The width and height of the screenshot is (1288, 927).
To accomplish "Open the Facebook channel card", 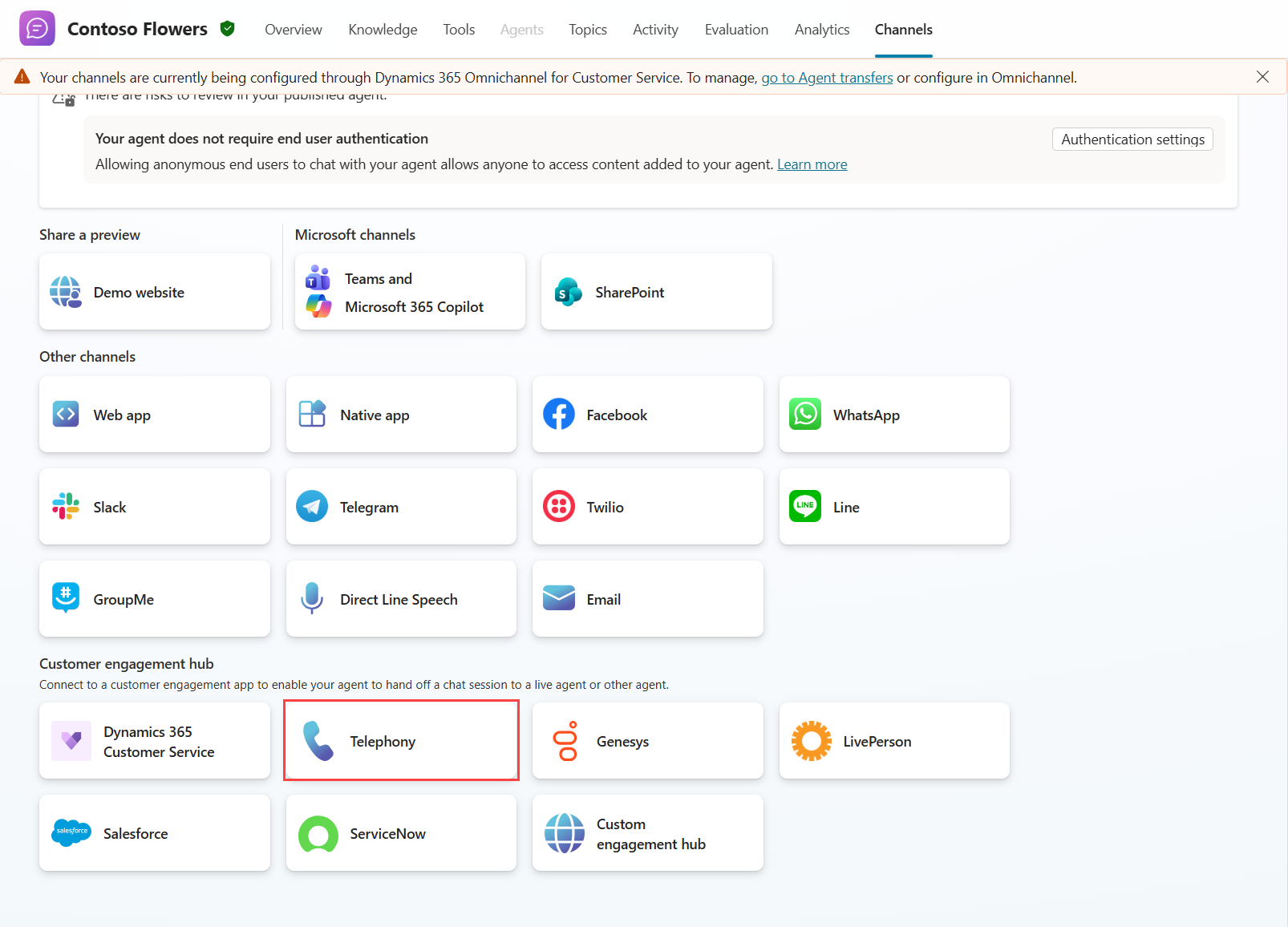I will tap(648, 415).
